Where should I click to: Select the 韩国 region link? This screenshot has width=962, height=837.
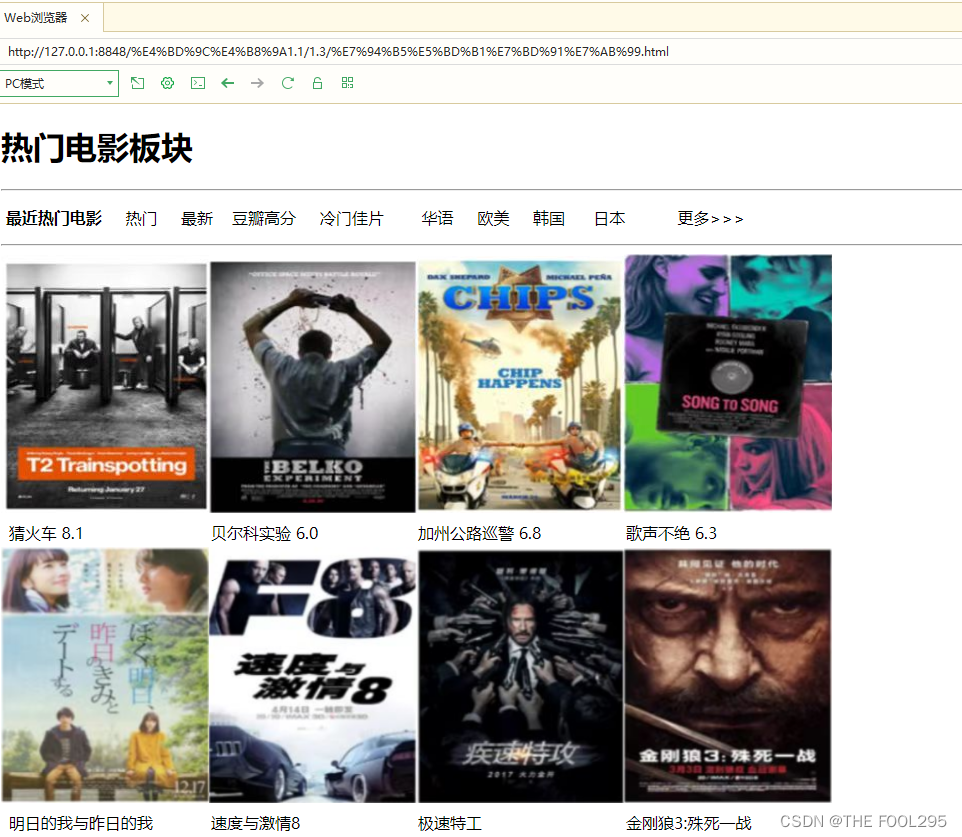(x=548, y=218)
